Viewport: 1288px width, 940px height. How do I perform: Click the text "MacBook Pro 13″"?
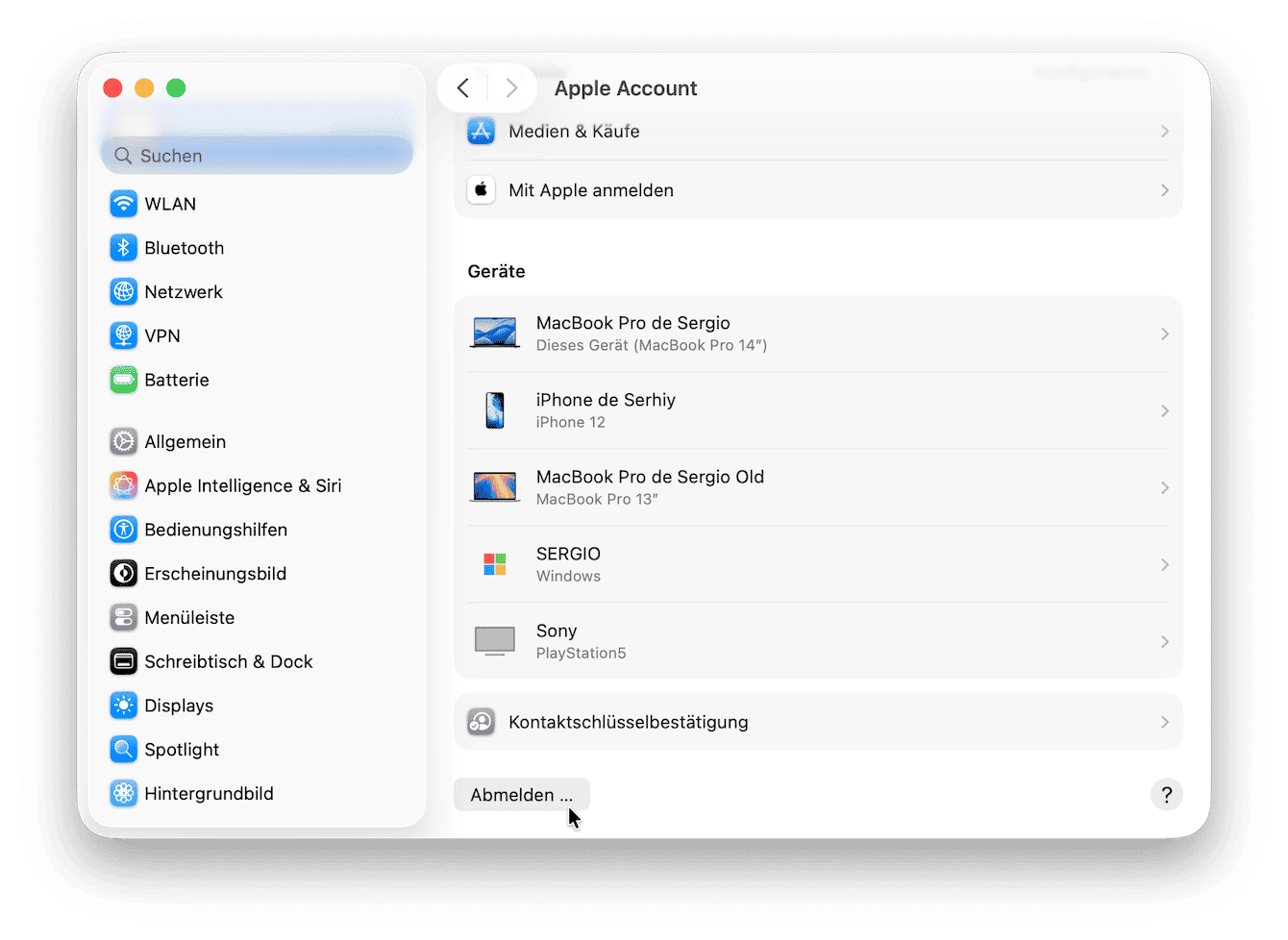pyautogui.click(x=597, y=499)
